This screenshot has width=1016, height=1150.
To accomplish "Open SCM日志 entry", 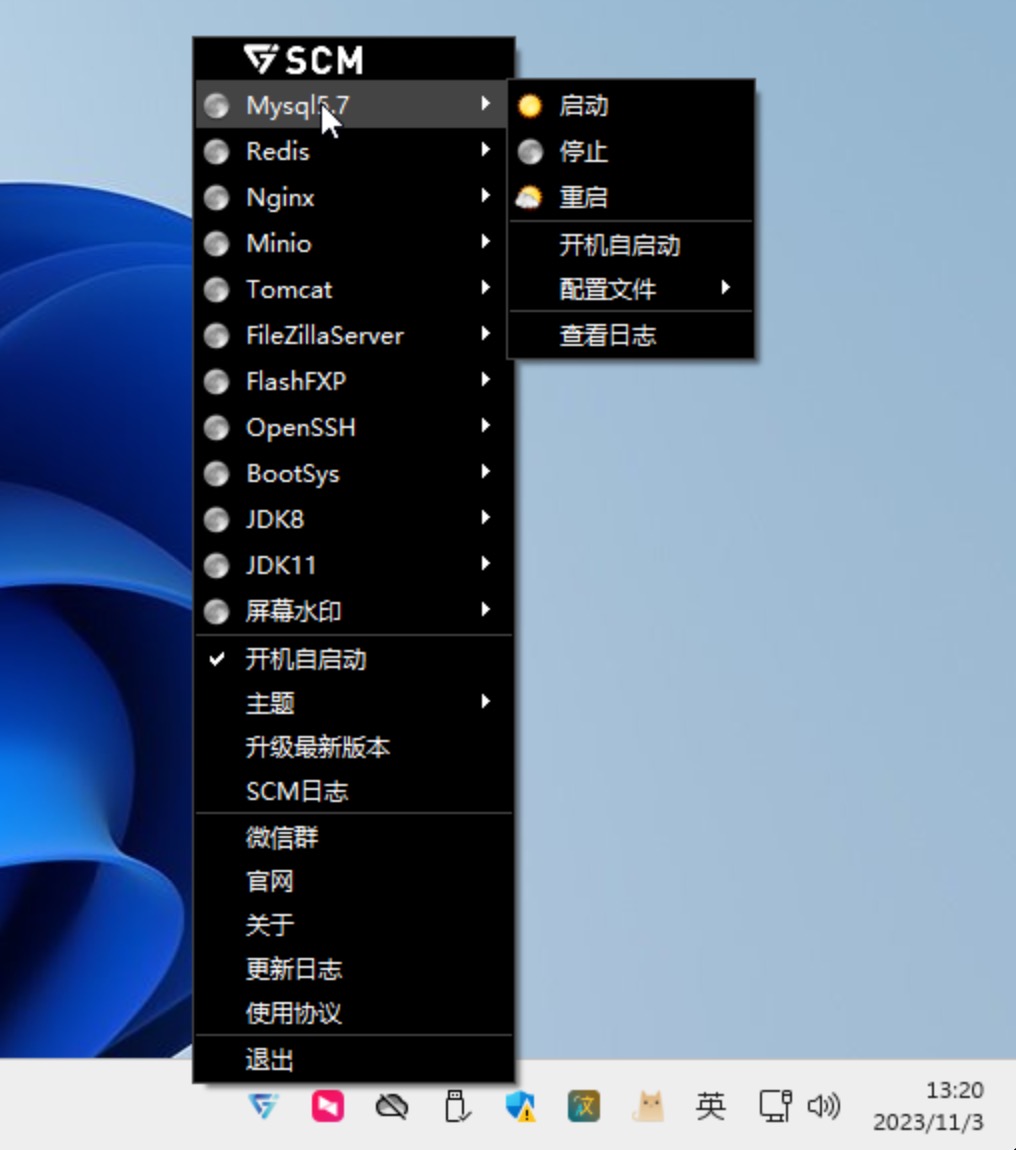I will click(x=354, y=791).
